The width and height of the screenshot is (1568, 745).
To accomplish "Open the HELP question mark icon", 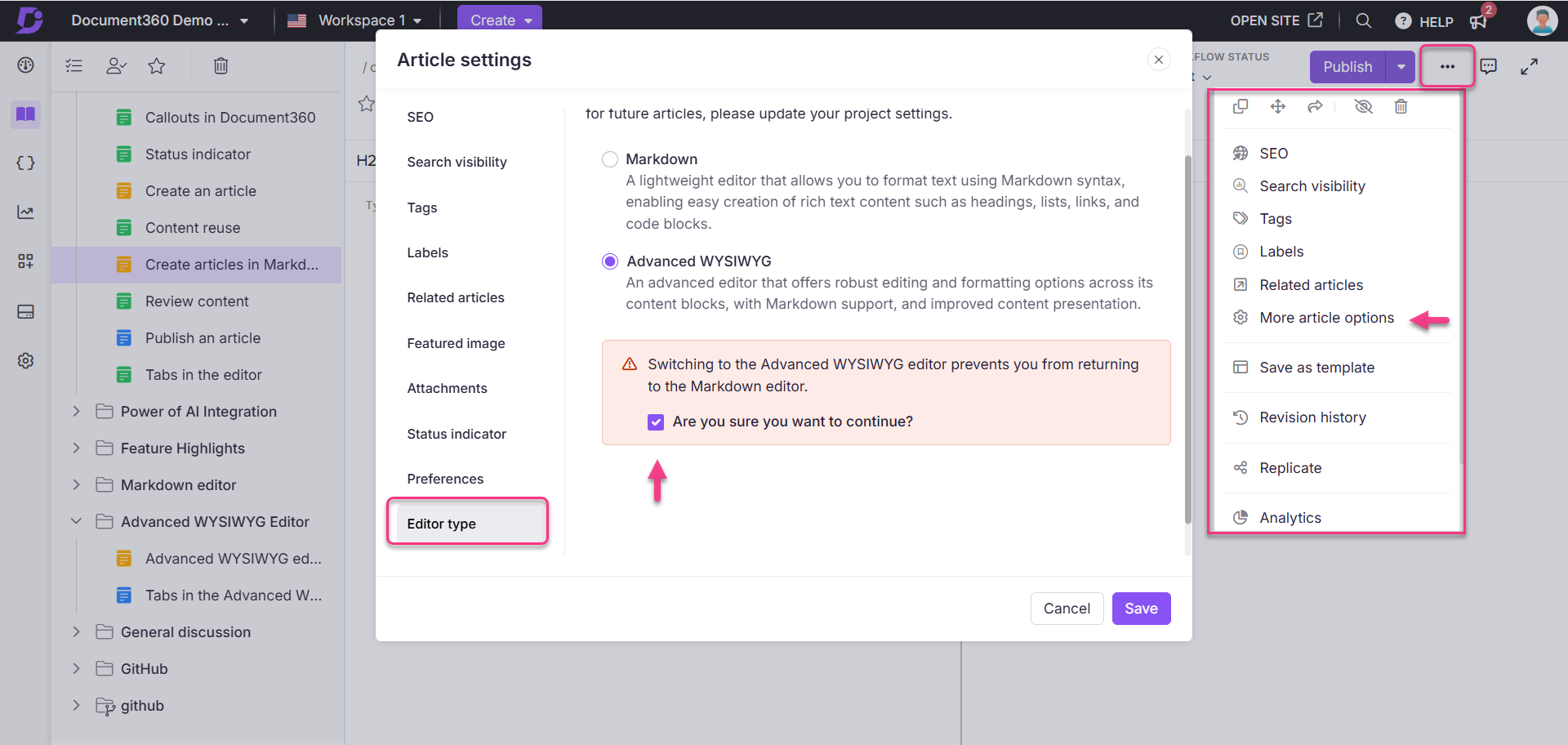I will point(1403,21).
